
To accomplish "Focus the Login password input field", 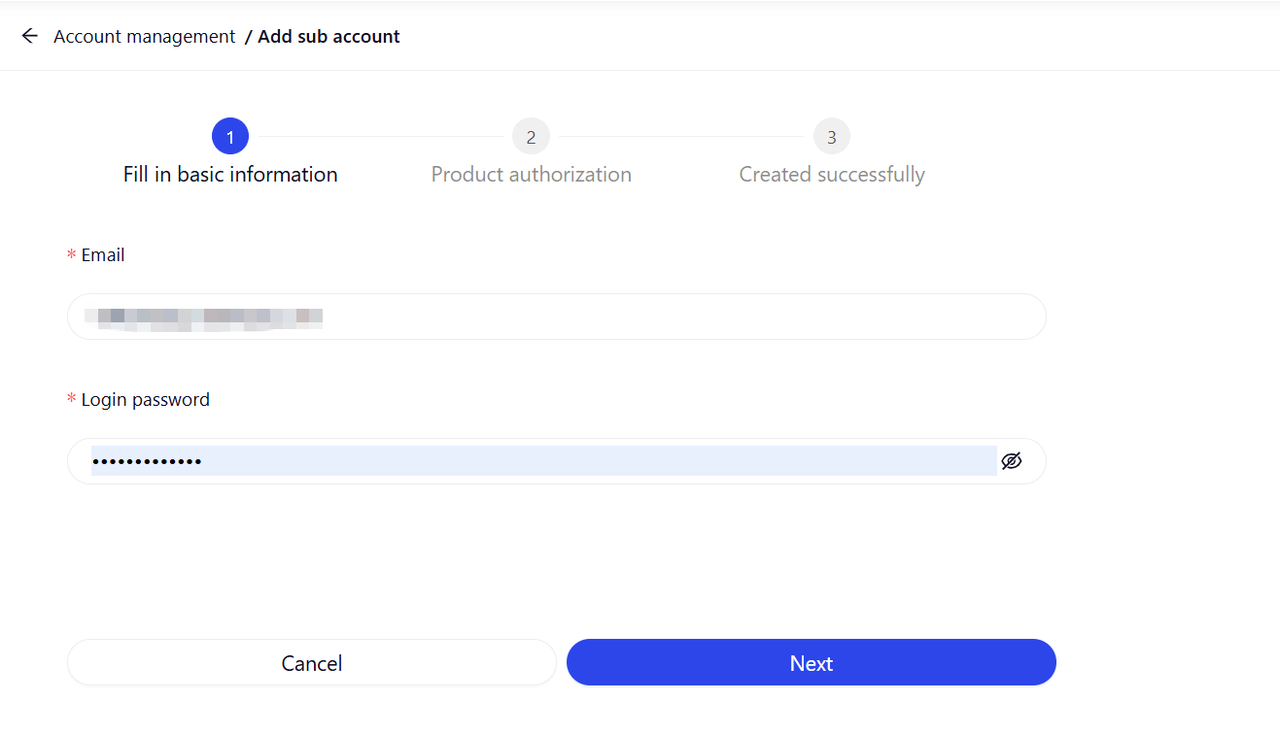I will (540, 461).
